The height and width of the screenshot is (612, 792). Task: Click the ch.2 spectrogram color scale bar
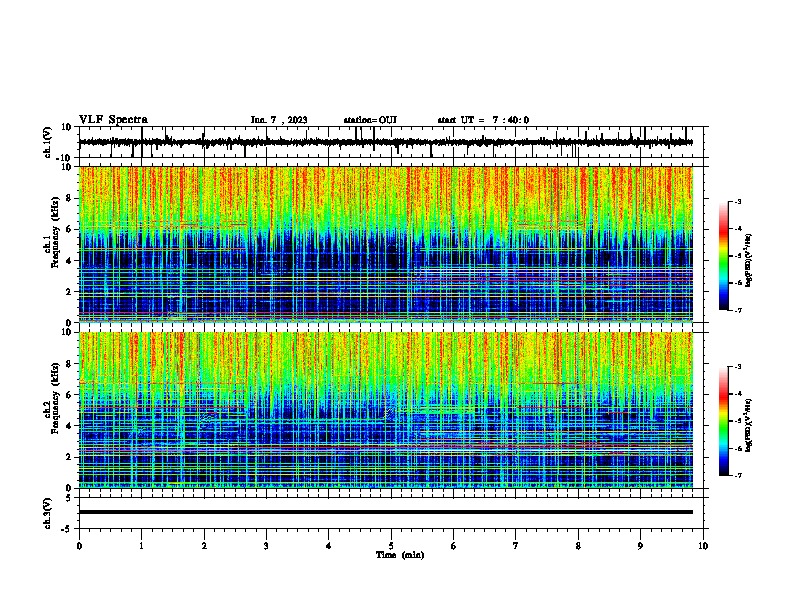724,421
